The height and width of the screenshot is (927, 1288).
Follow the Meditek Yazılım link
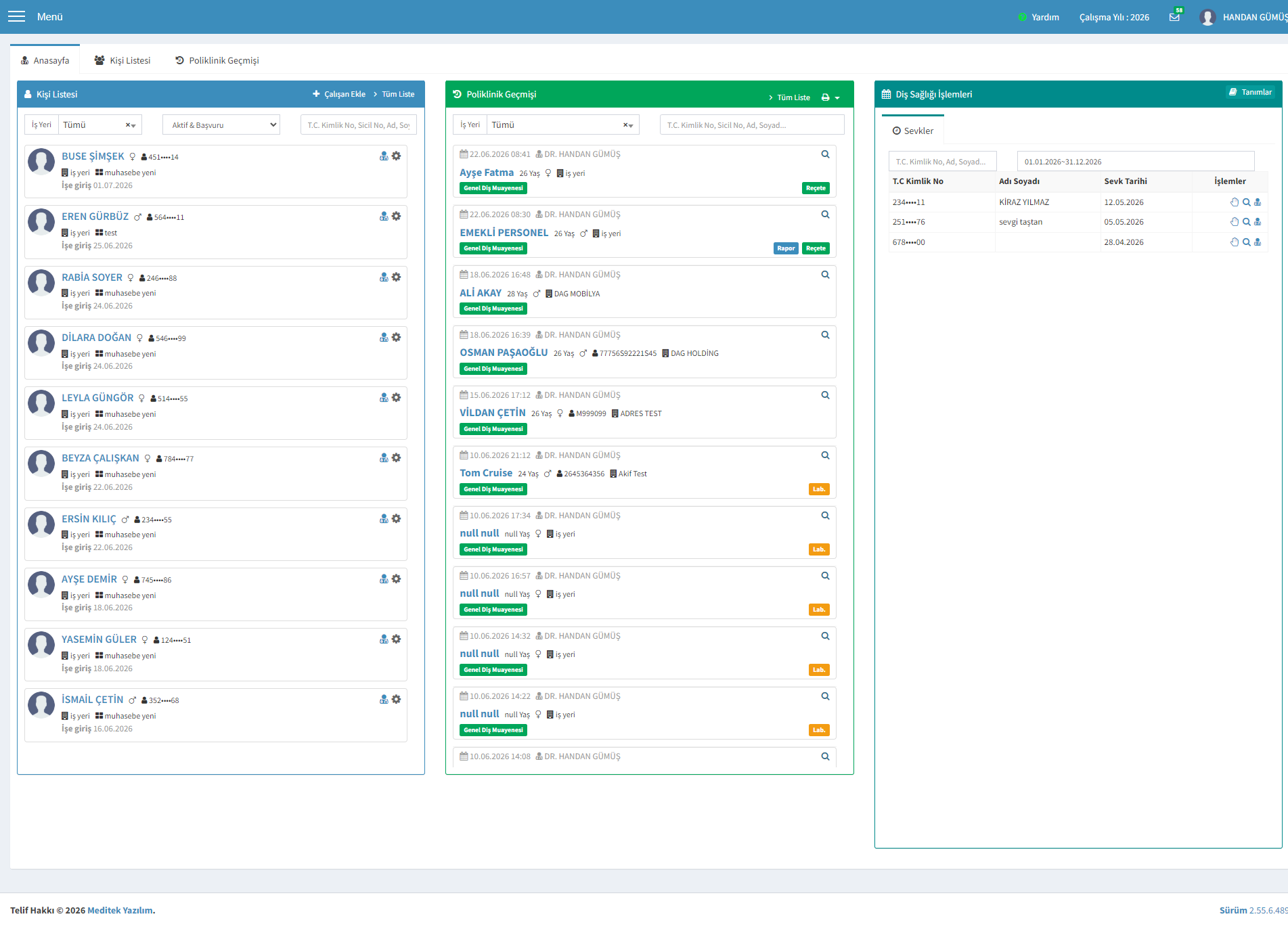point(120,910)
